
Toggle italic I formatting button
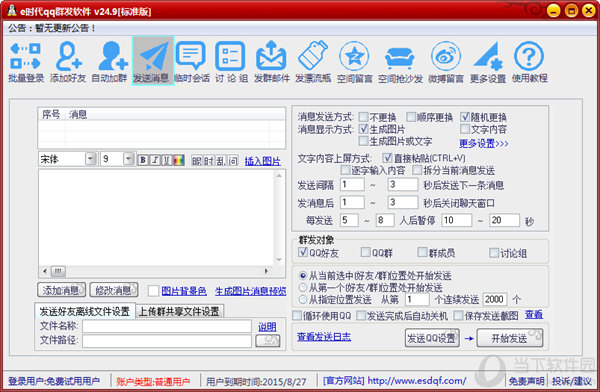coord(155,160)
